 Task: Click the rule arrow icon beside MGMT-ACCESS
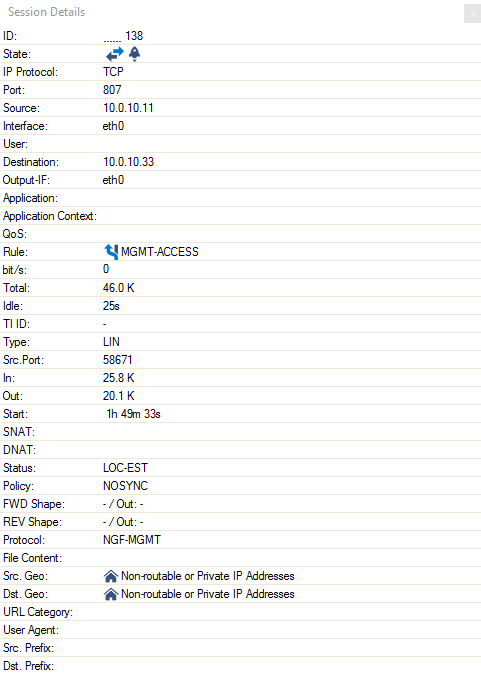(111, 251)
